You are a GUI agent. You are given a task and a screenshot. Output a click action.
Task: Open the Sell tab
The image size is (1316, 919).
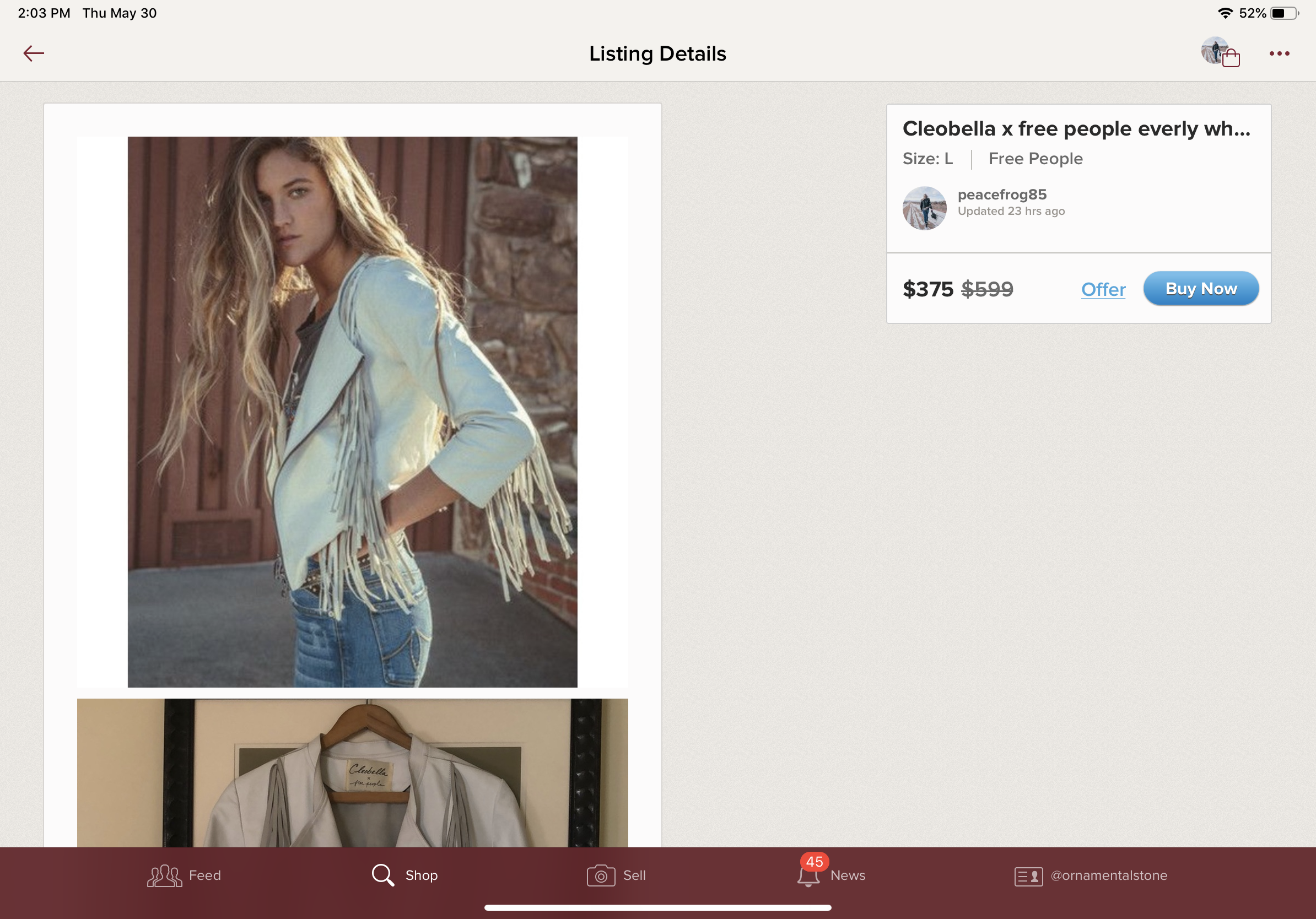616,875
